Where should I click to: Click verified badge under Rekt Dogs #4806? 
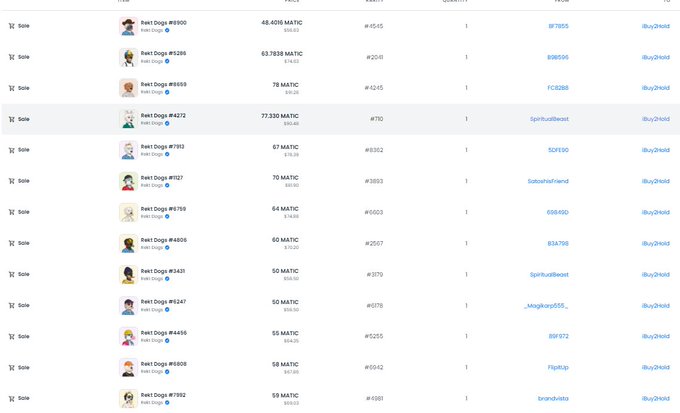(x=167, y=248)
